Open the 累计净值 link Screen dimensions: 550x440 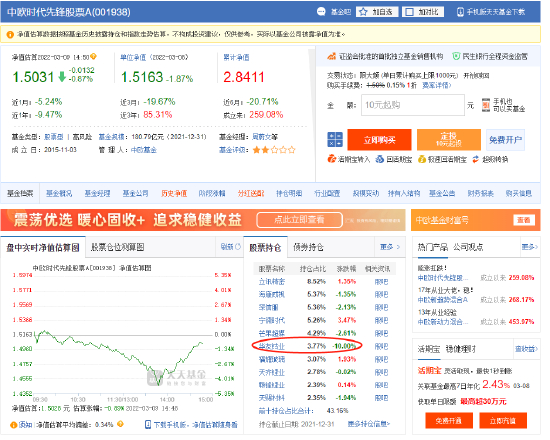click(x=236, y=57)
